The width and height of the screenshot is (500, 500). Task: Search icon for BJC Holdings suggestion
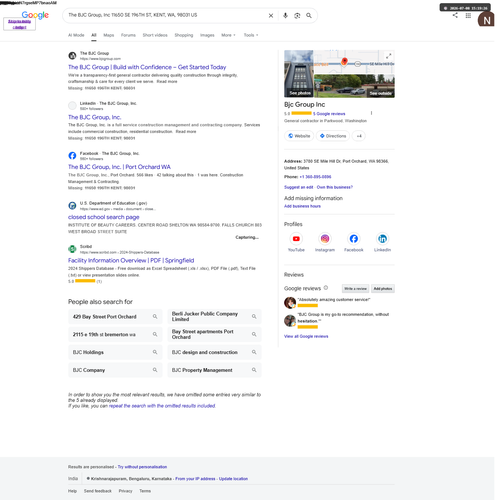click(155, 352)
